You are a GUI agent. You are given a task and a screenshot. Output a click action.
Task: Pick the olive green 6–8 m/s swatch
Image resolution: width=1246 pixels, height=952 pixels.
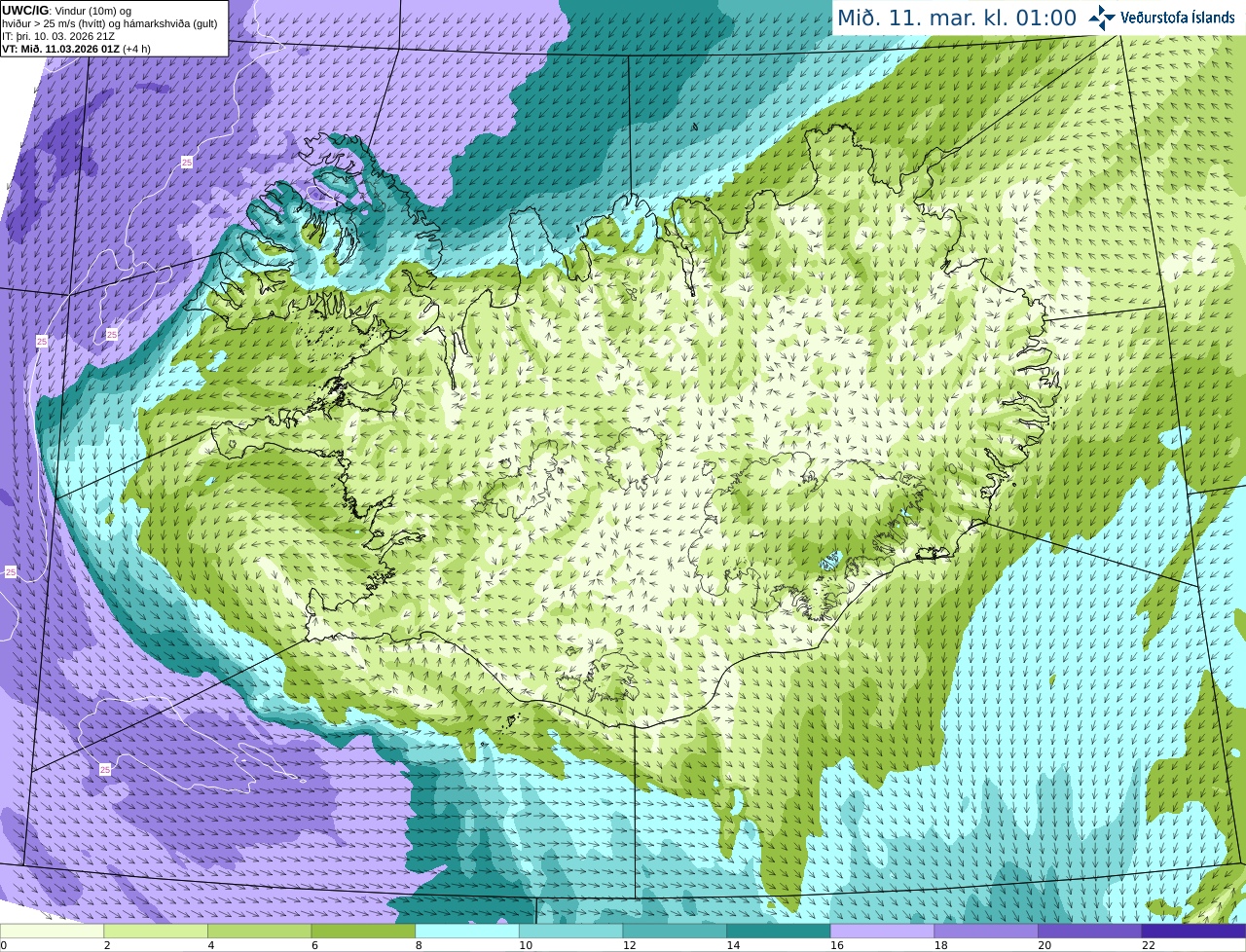point(363,931)
